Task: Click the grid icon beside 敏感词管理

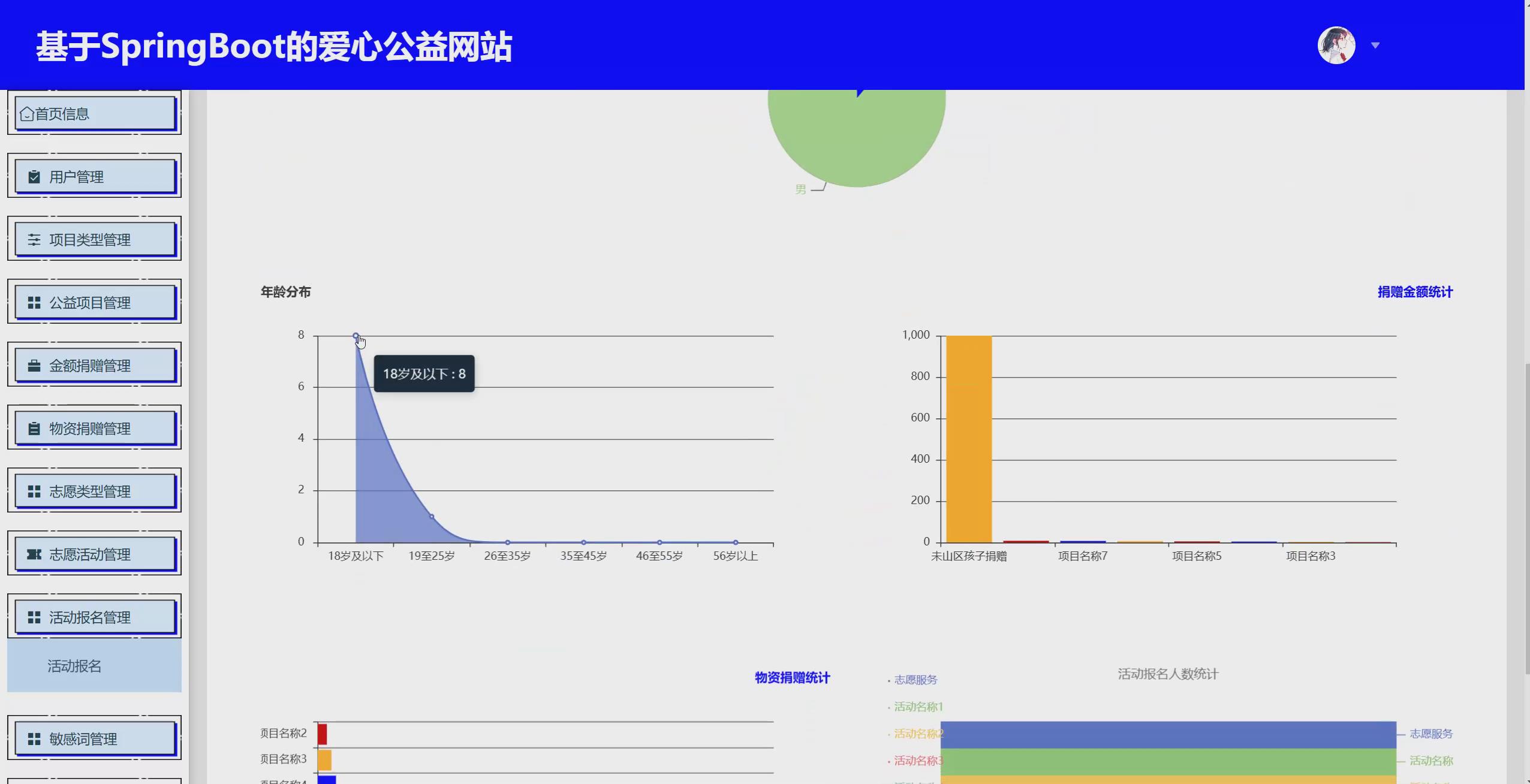Action: [x=34, y=739]
